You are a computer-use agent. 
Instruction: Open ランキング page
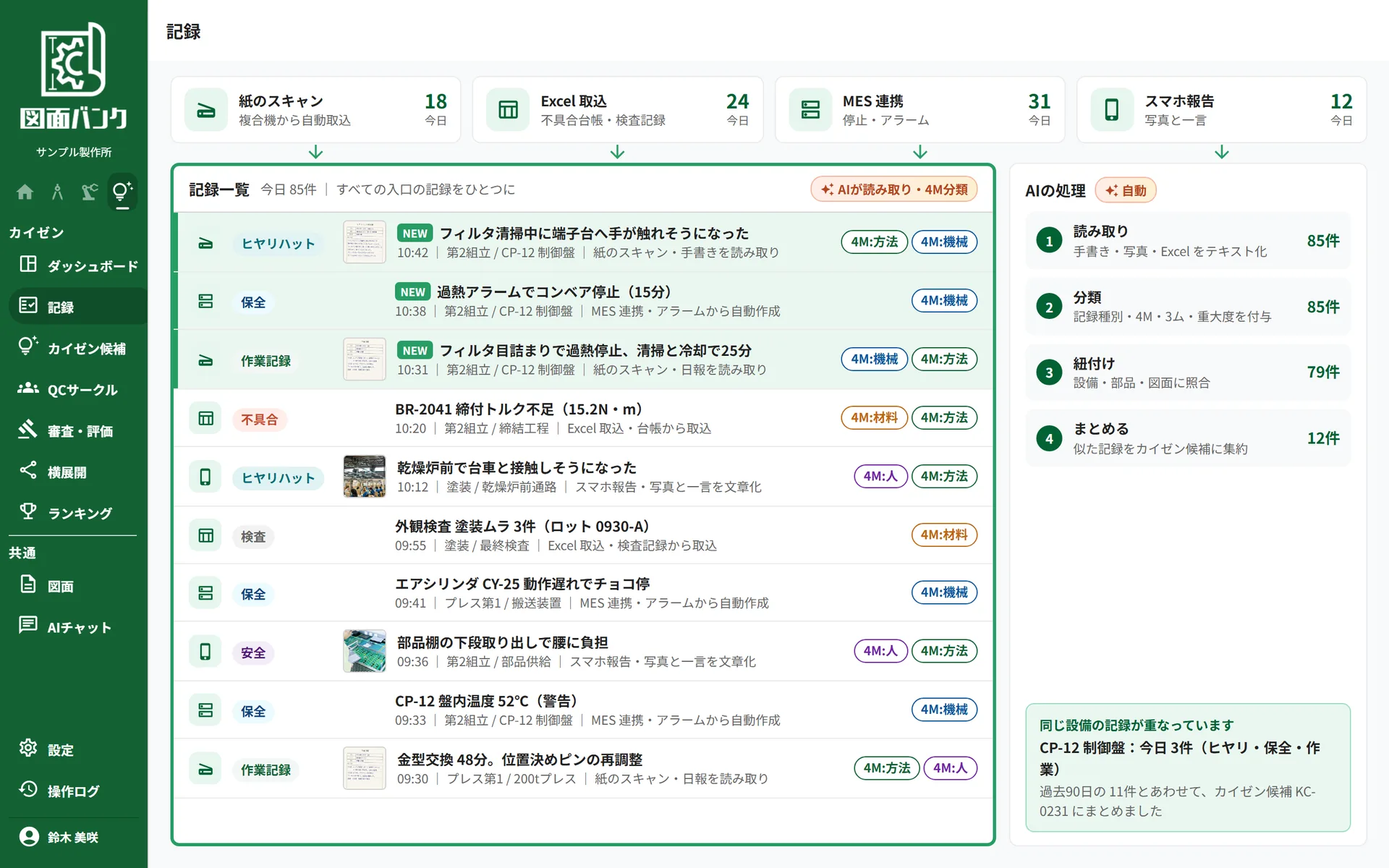pyautogui.click(x=77, y=513)
